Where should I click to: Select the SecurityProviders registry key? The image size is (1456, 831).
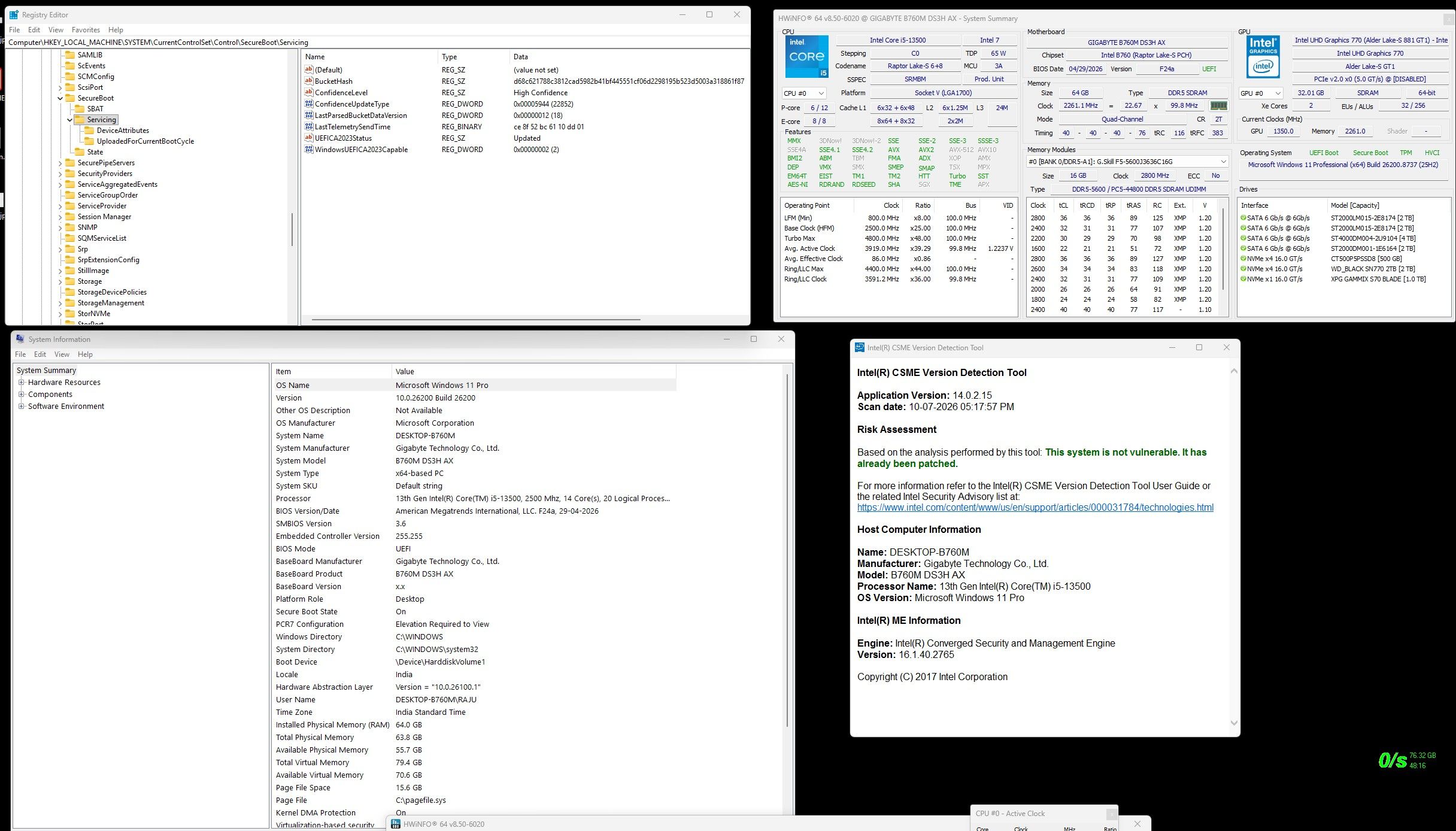tap(105, 174)
